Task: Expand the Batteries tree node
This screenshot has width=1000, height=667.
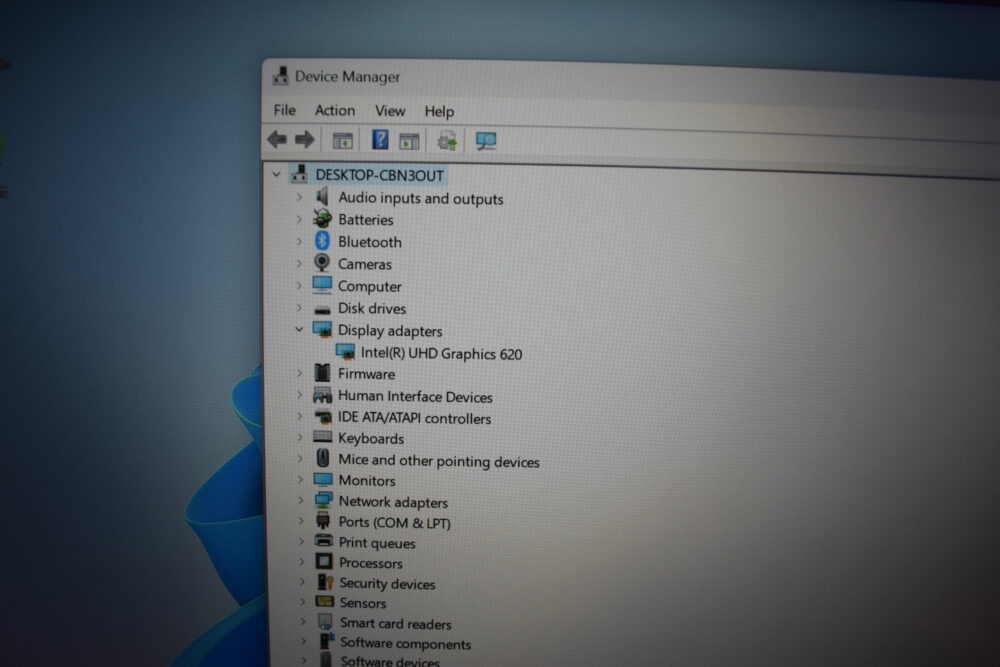Action: point(299,219)
